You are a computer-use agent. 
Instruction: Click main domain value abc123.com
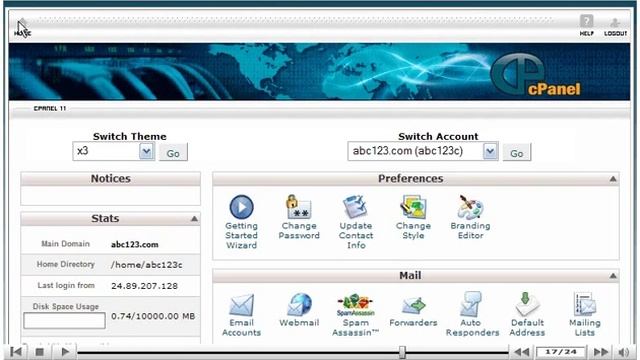pos(135,244)
